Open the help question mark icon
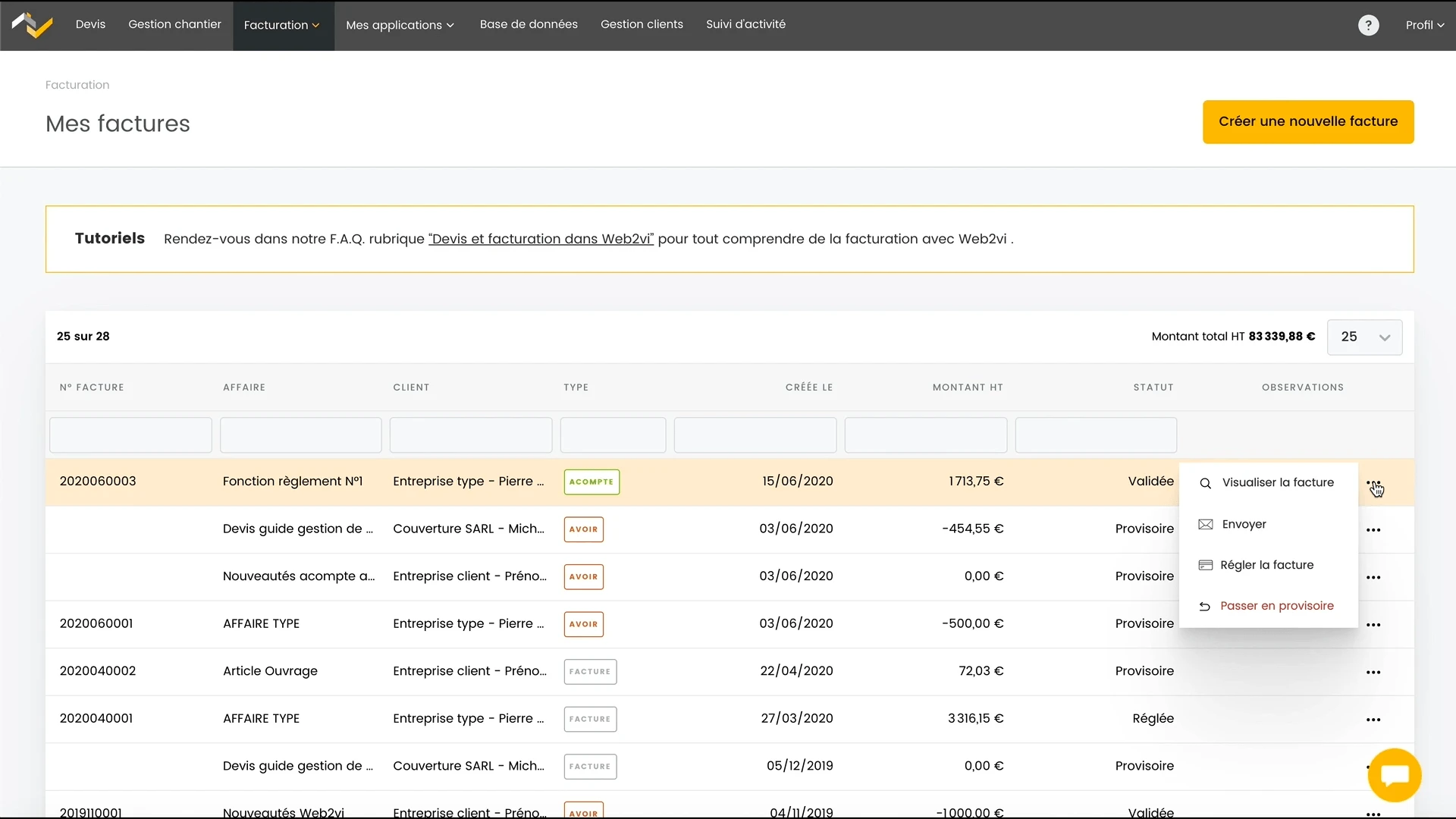The width and height of the screenshot is (1456, 819). coord(1368,25)
